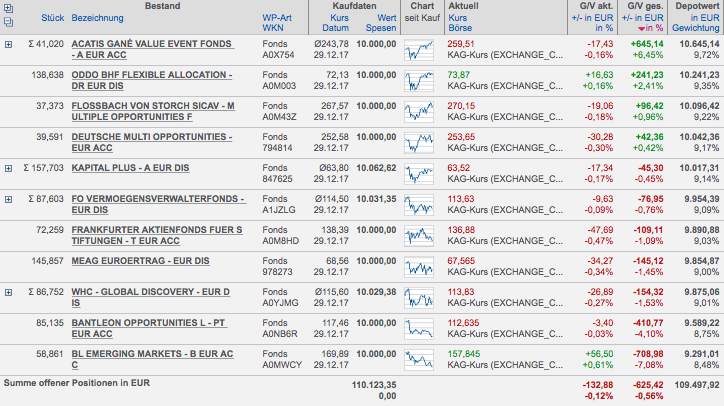Click current price 73,87 for ODDO BHF
724x406 pixels.
459,75
